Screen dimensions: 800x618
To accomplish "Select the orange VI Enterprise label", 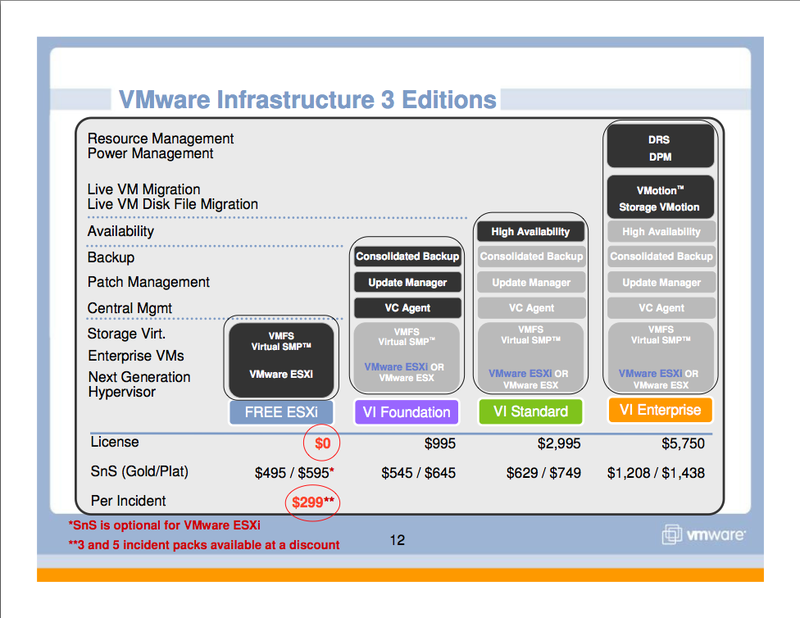I will point(660,409).
